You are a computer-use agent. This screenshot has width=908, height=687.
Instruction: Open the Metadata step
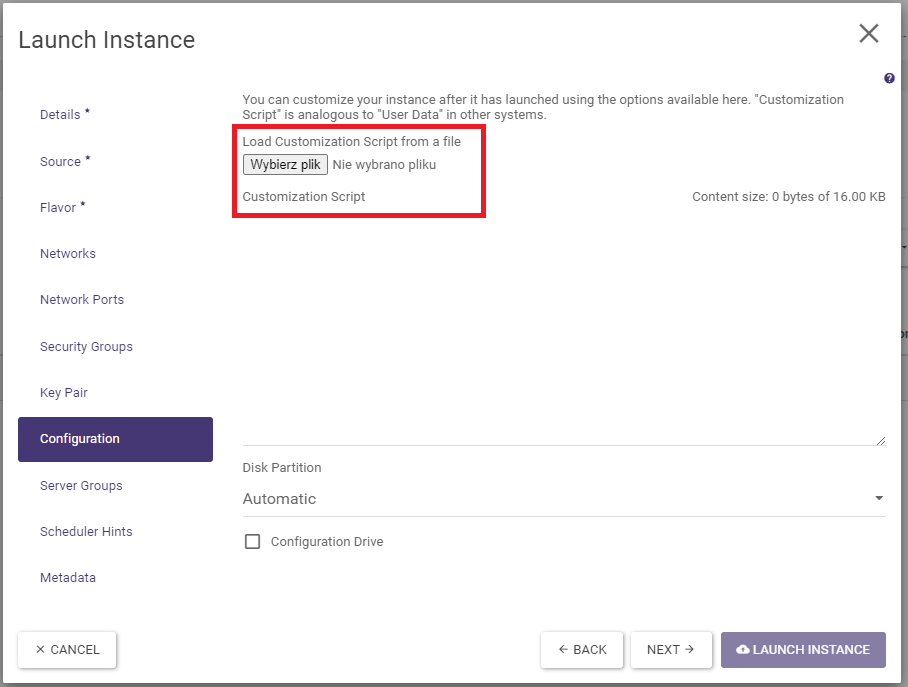[68, 578]
